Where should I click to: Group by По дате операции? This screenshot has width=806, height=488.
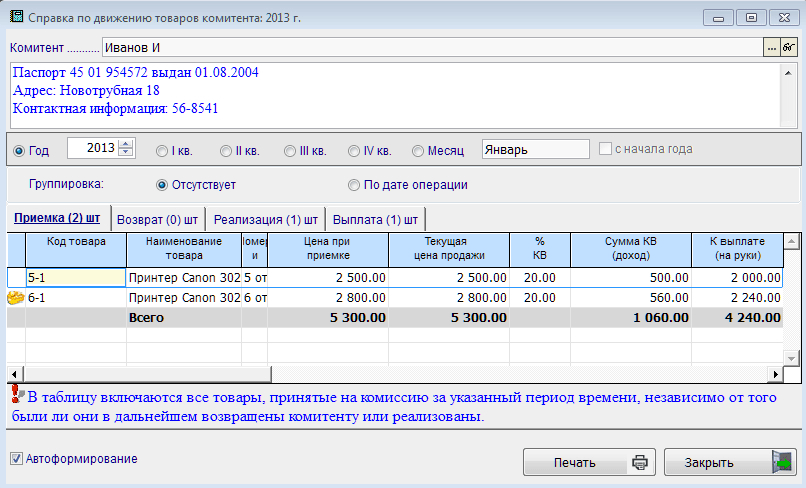354,185
